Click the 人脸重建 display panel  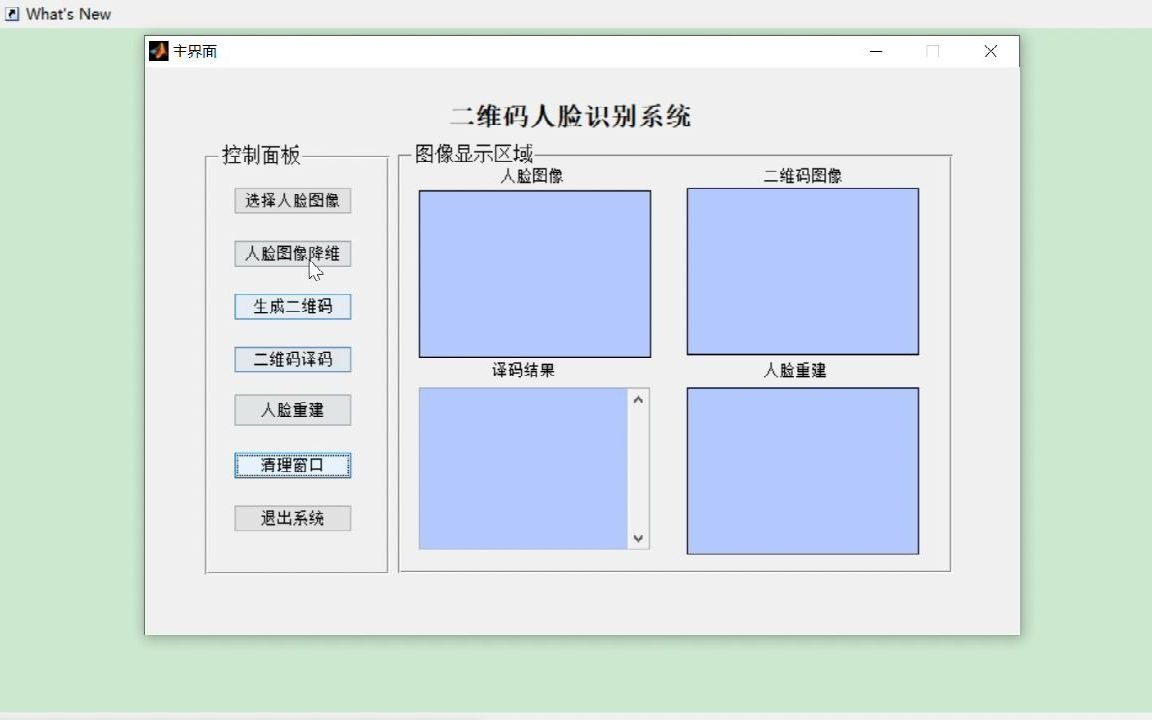pyautogui.click(x=801, y=470)
